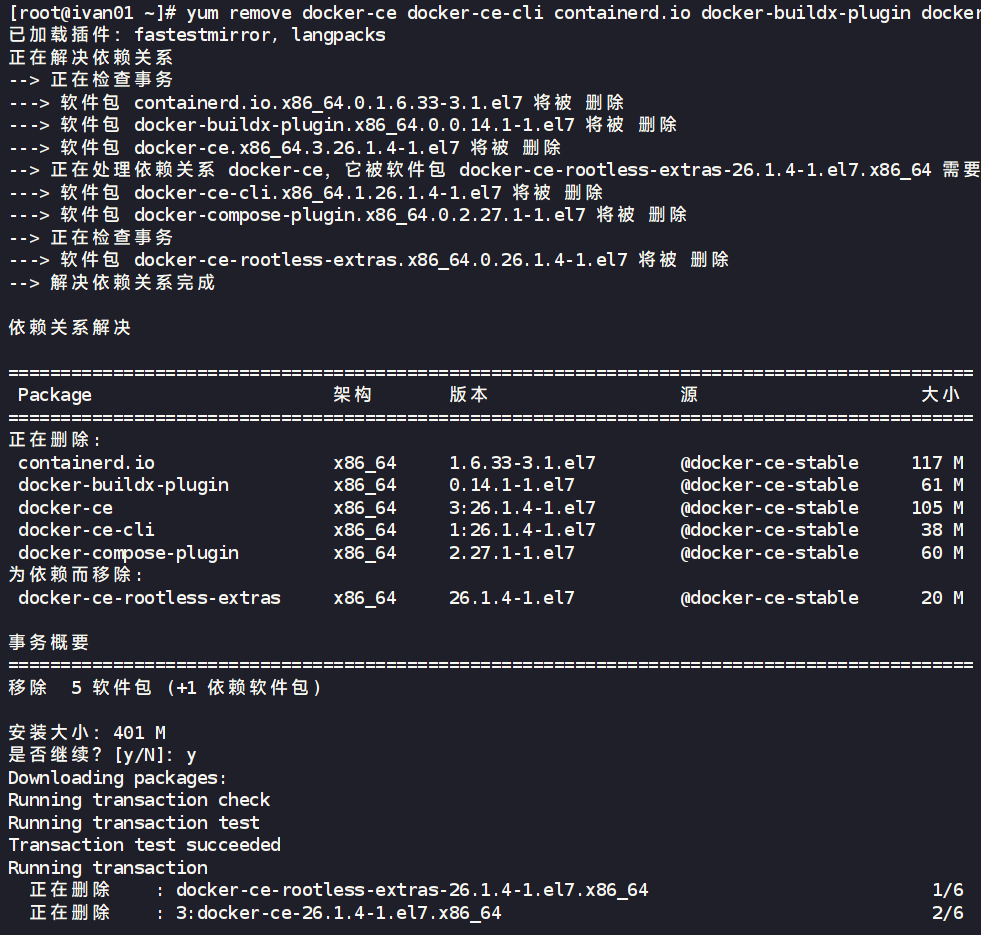Click the "Running transaction check" line
Screen dimensions: 981x935
139,800
